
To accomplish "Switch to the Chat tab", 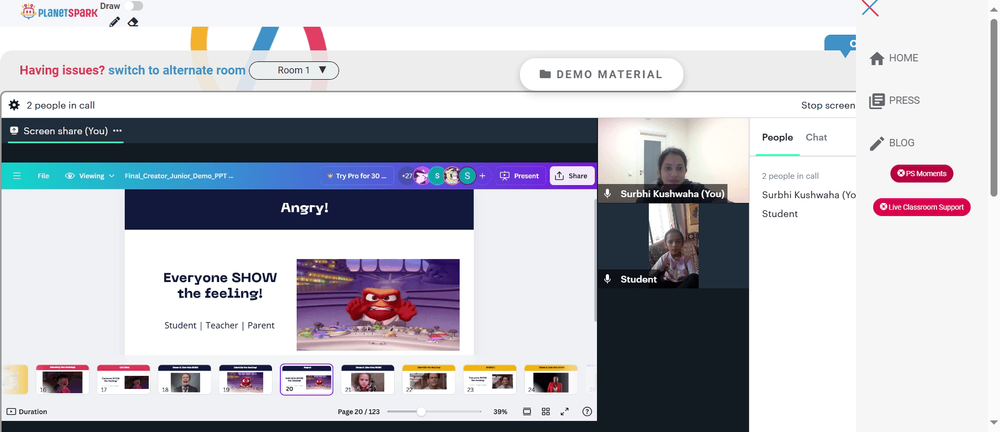I will [816, 137].
